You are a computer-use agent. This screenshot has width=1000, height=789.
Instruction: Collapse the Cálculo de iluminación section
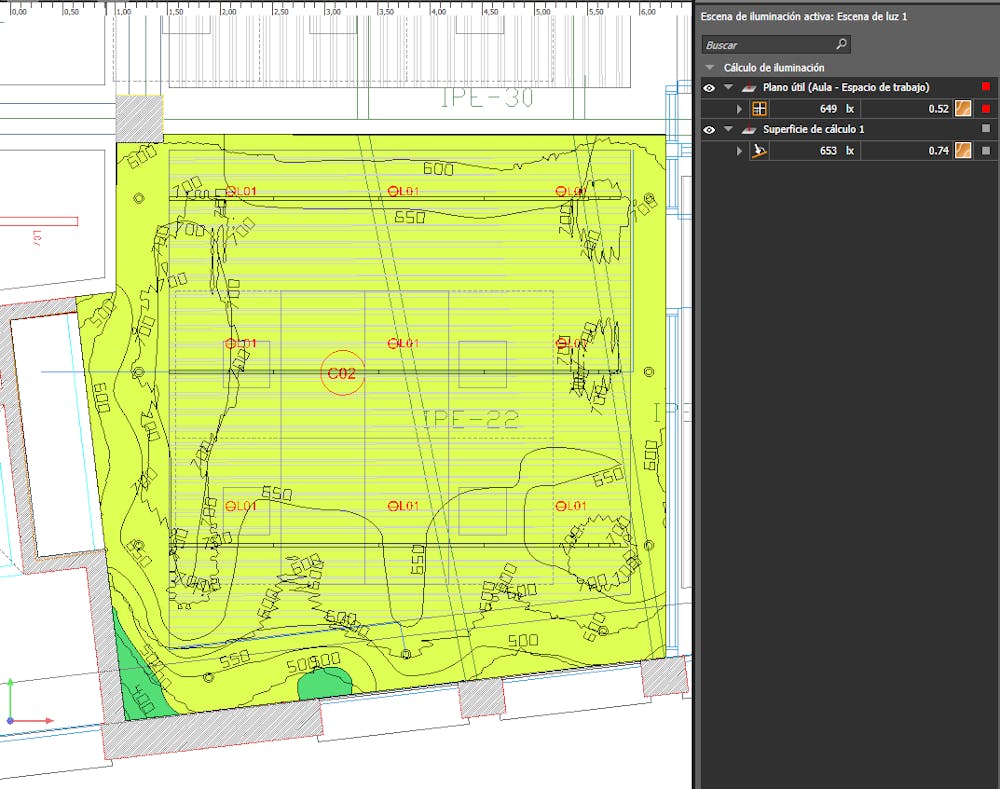coord(709,68)
